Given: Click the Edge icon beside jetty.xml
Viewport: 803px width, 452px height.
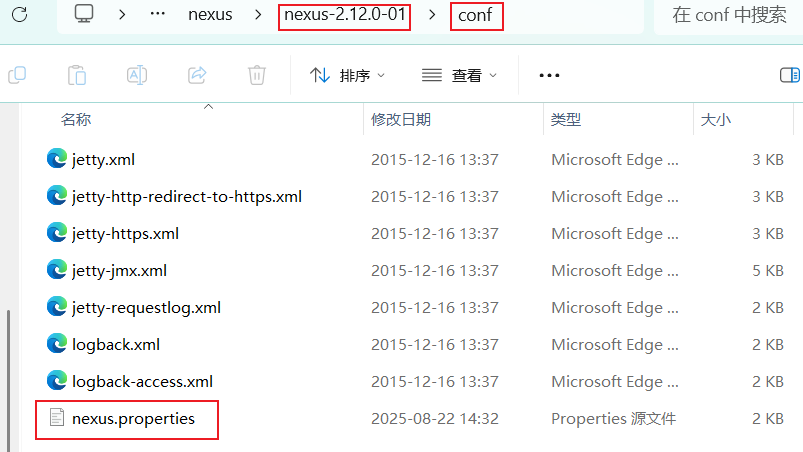Looking at the screenshot, I should 57,159.
